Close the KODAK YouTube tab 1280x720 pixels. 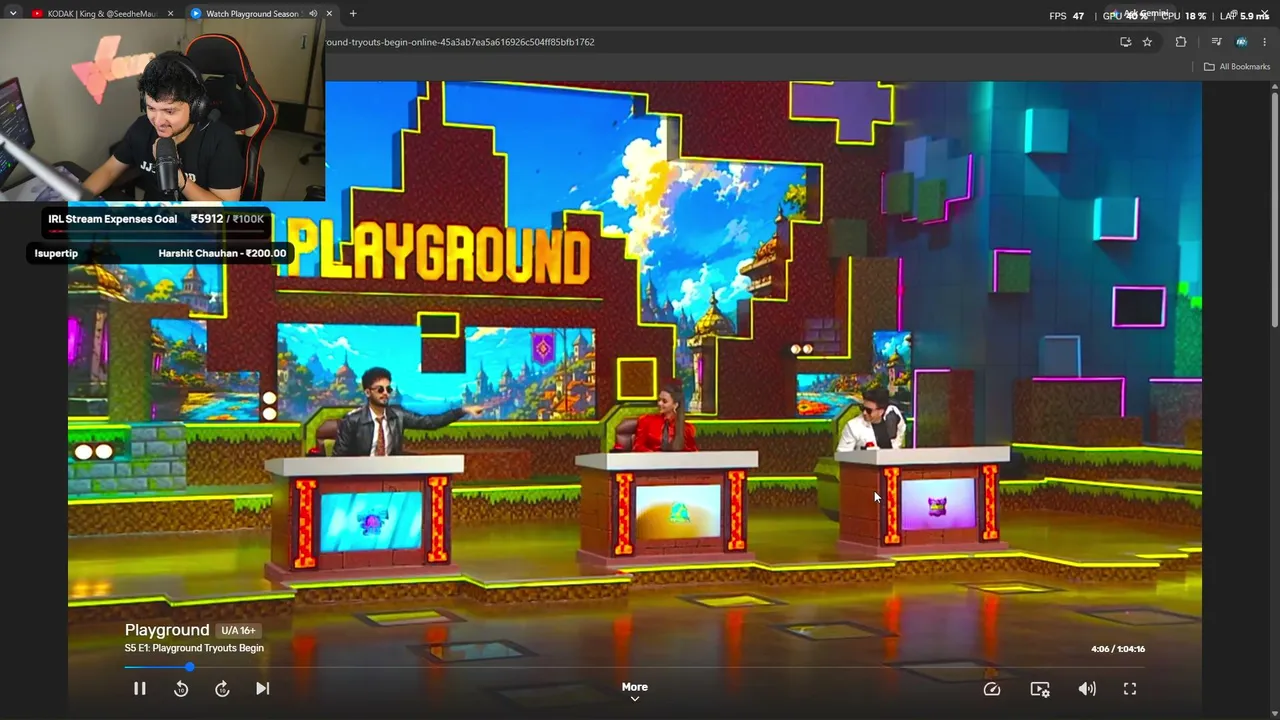[170, 14]
